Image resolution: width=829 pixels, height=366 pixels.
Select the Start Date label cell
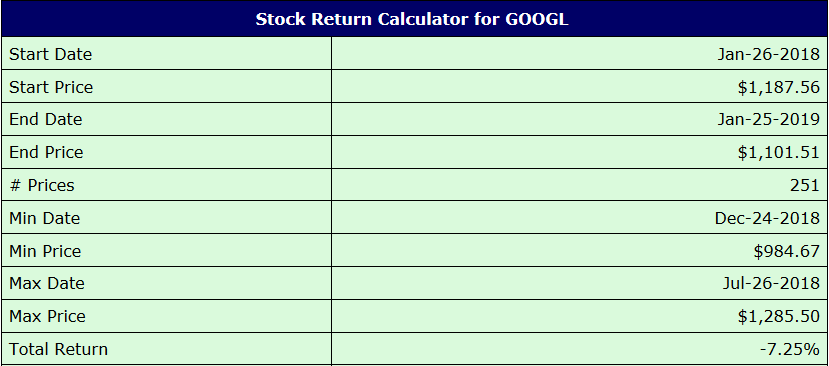click(x=167, y=53)
